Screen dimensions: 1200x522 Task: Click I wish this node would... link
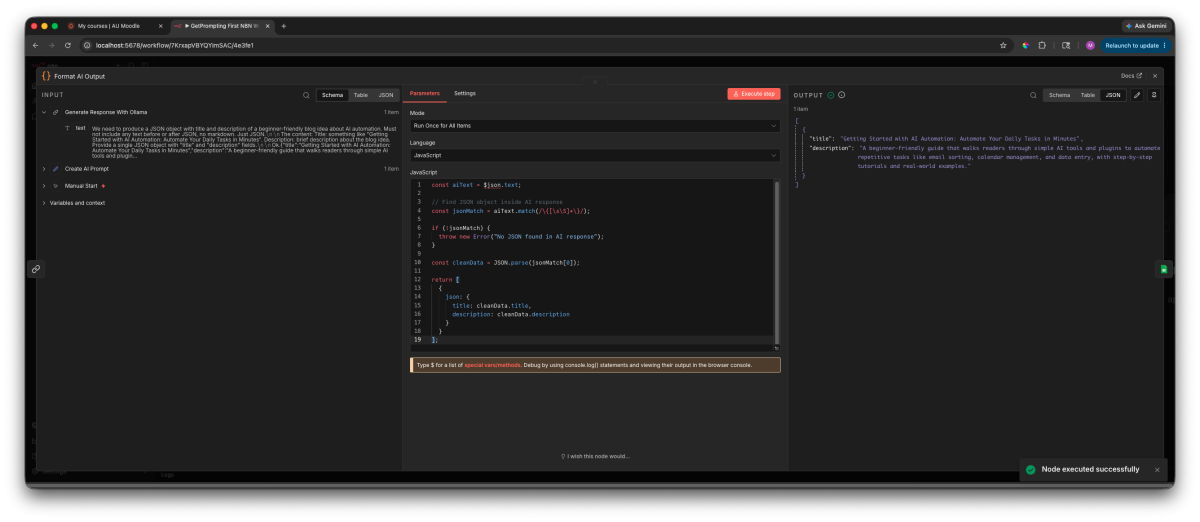595,456
